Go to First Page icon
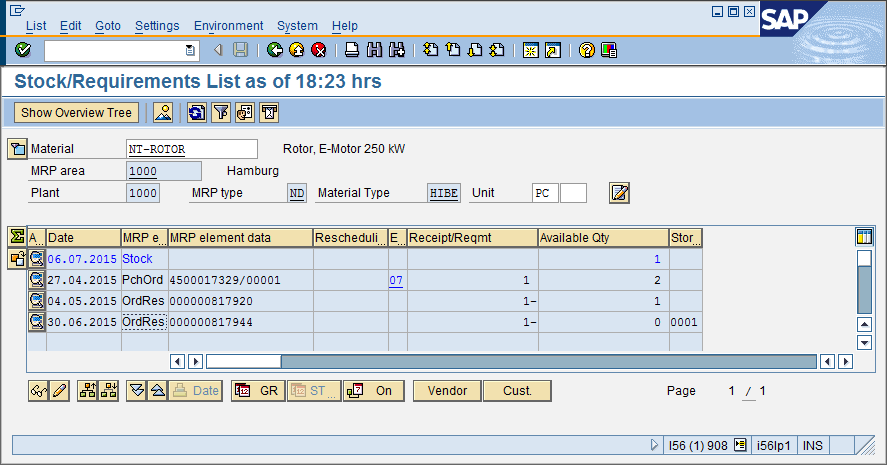887x465 pixels. [430, 50]
